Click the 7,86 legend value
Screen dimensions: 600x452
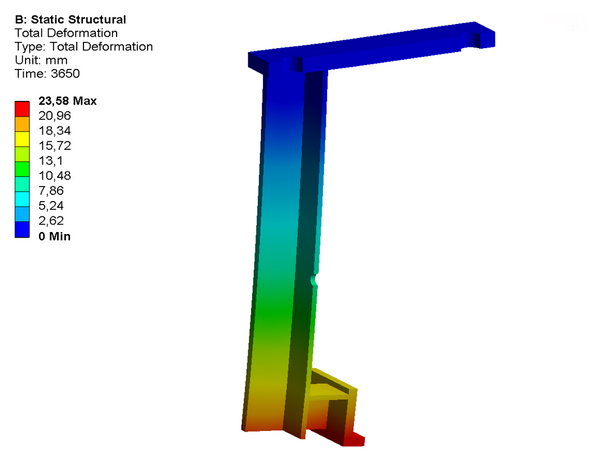(51, 191)
